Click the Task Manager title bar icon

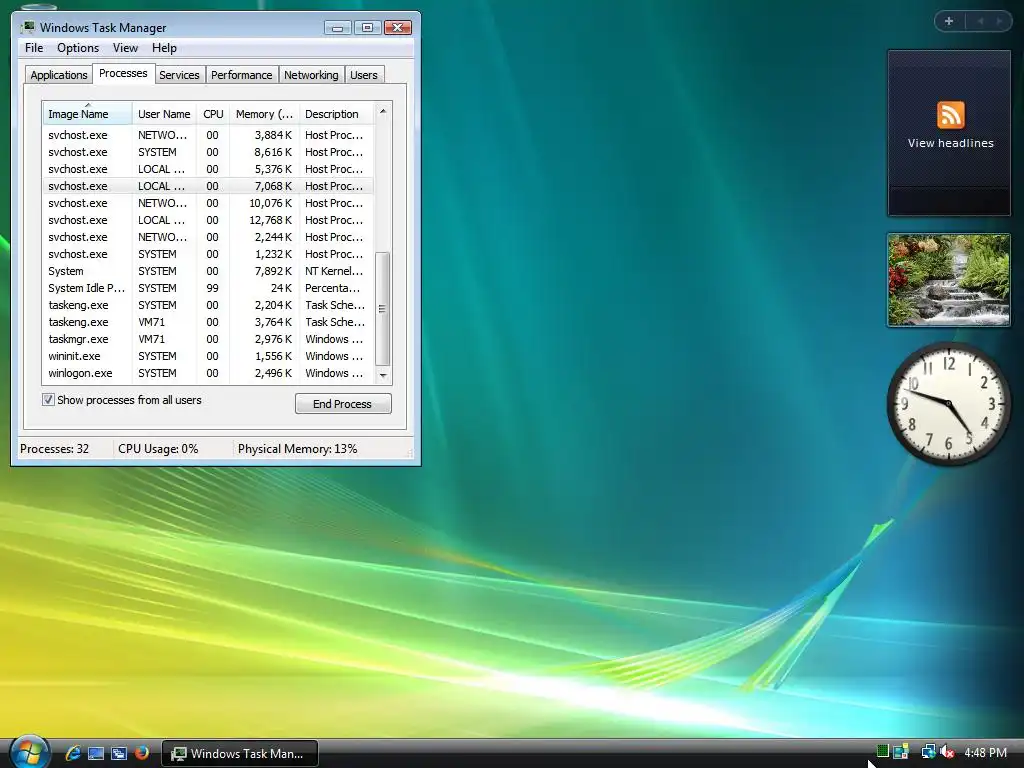tap(27, 27)
